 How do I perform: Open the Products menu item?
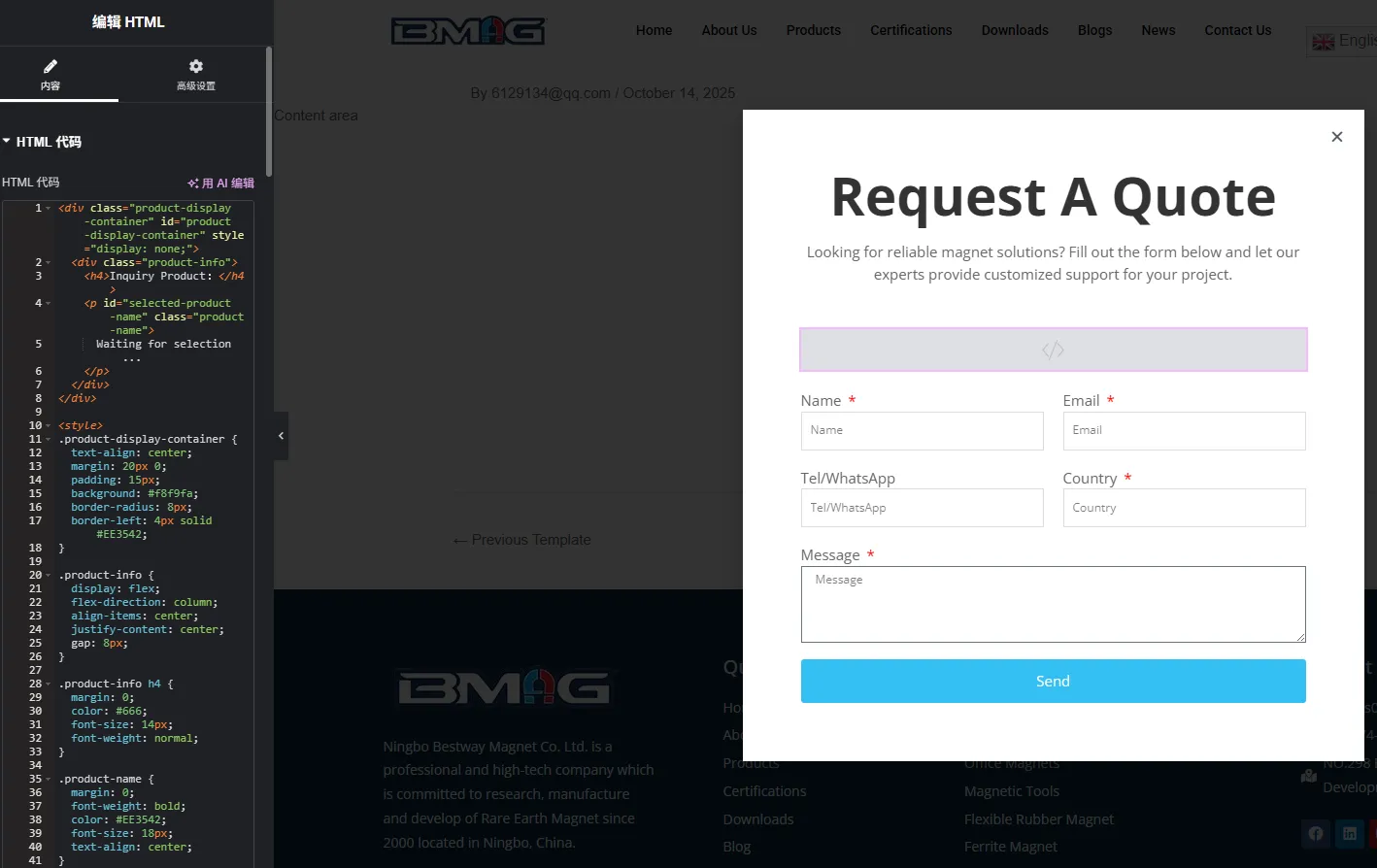click(x=813, y=30)
